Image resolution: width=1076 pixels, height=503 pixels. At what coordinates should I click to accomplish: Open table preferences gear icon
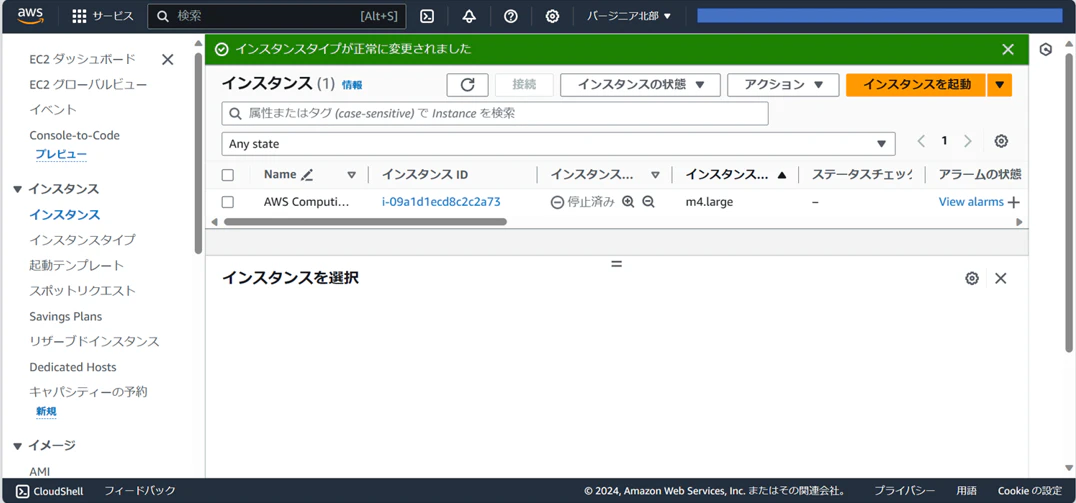(1001, 141)
